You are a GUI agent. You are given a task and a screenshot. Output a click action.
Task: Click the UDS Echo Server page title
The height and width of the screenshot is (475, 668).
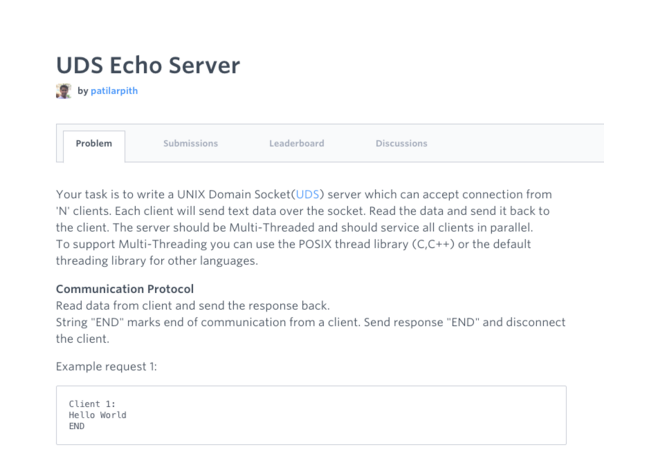coord(148,64)
